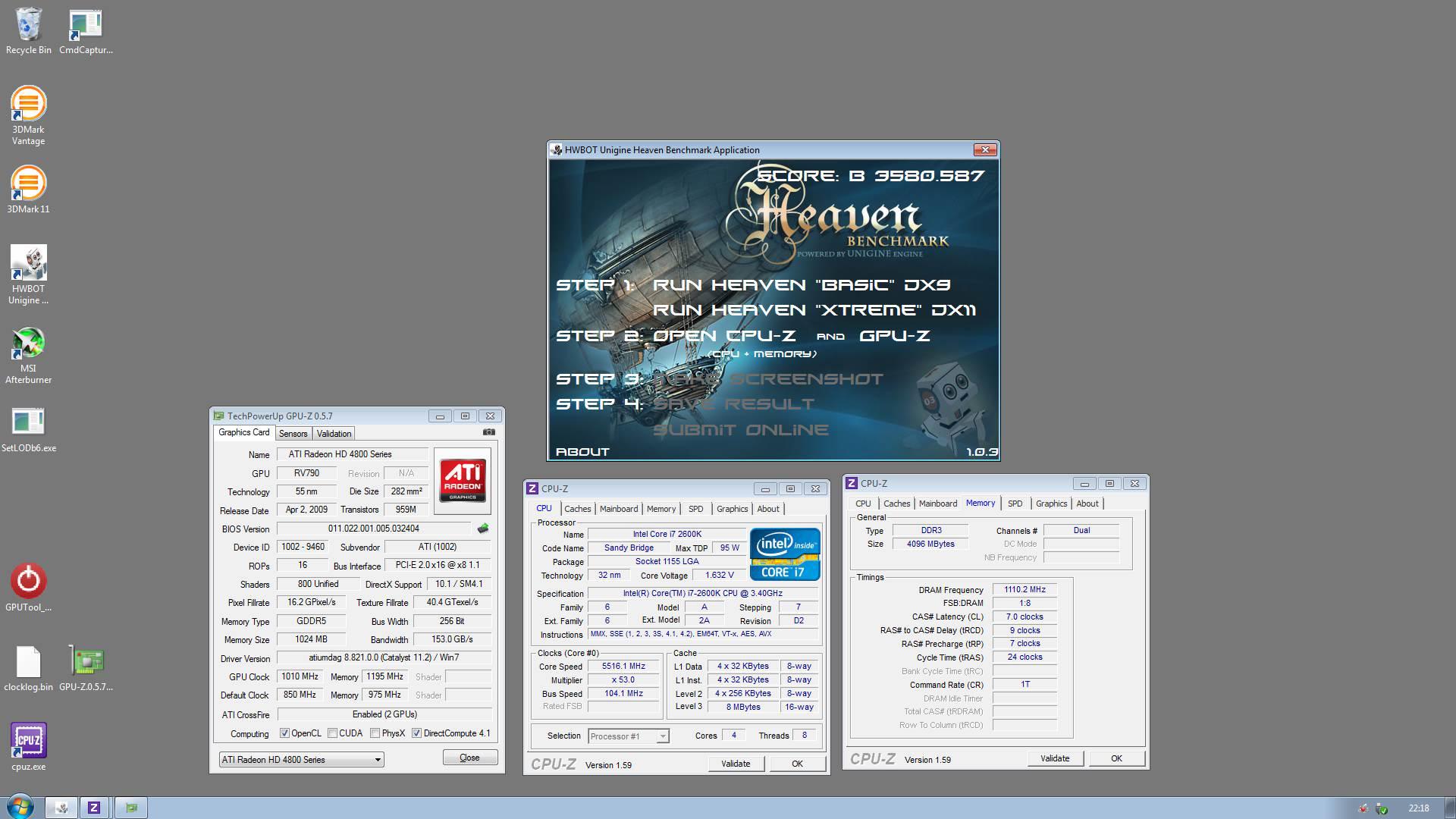
Task: Click the ATI Radeon logo in GPU-Z
Action: [463, 480]
